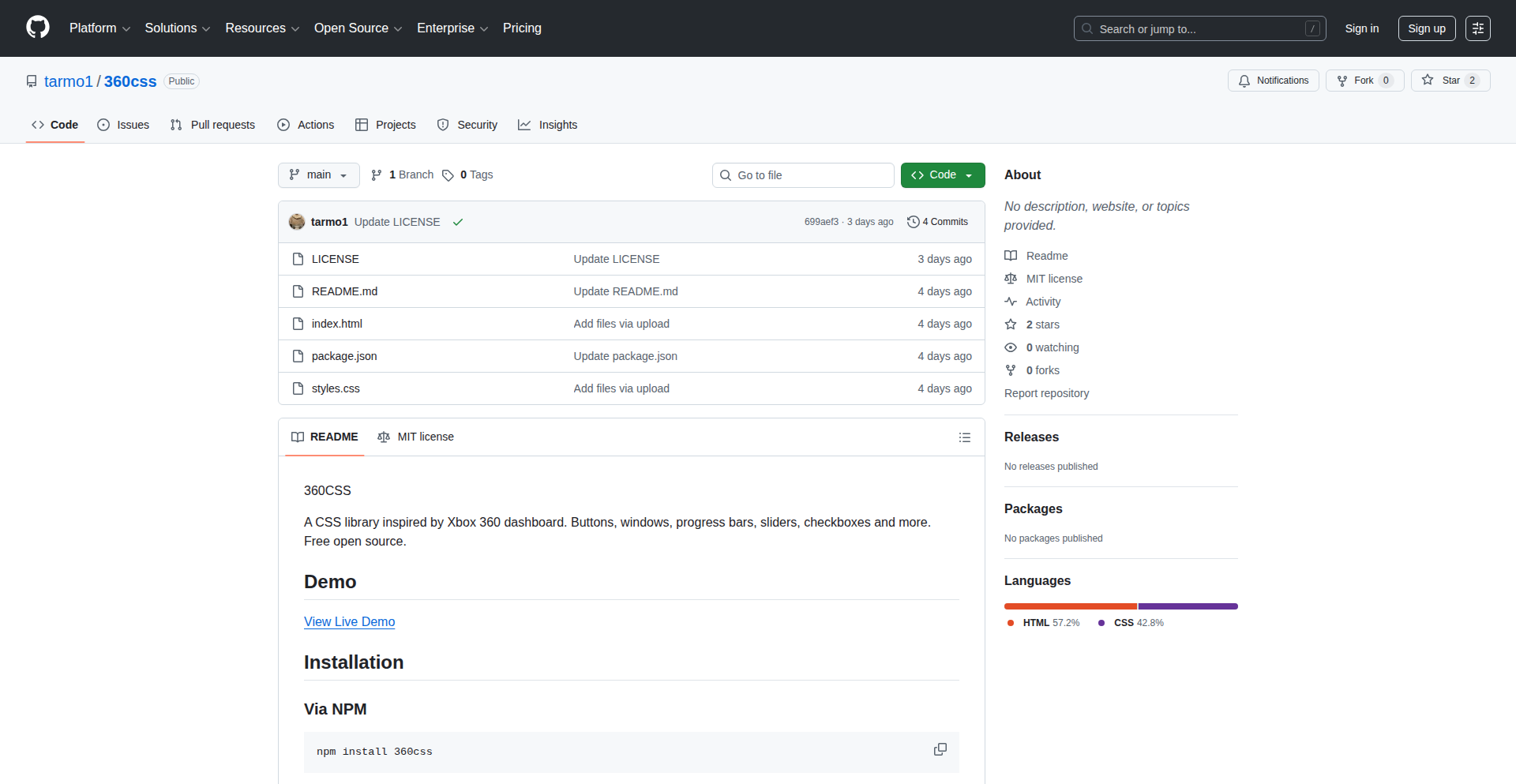Fork the 360css repository
Screen dimensions: 1516x784
click(1356, 81)
